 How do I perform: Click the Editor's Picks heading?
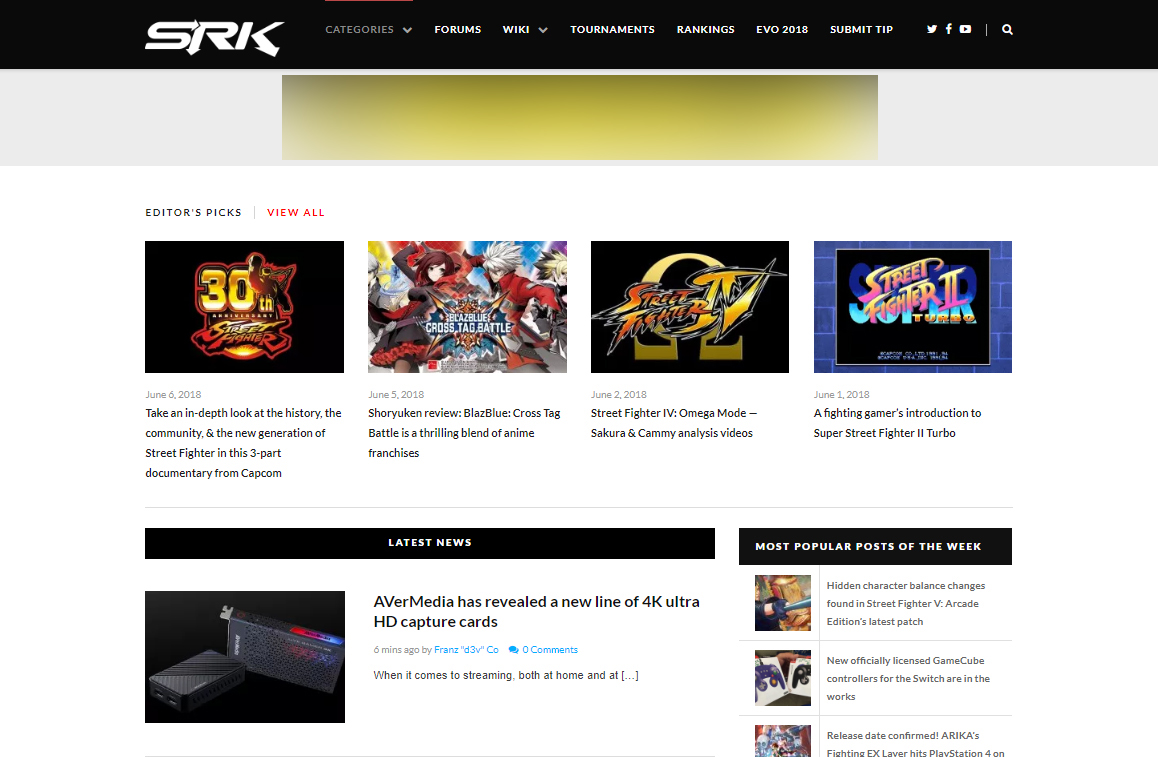(x=193, y=213)
